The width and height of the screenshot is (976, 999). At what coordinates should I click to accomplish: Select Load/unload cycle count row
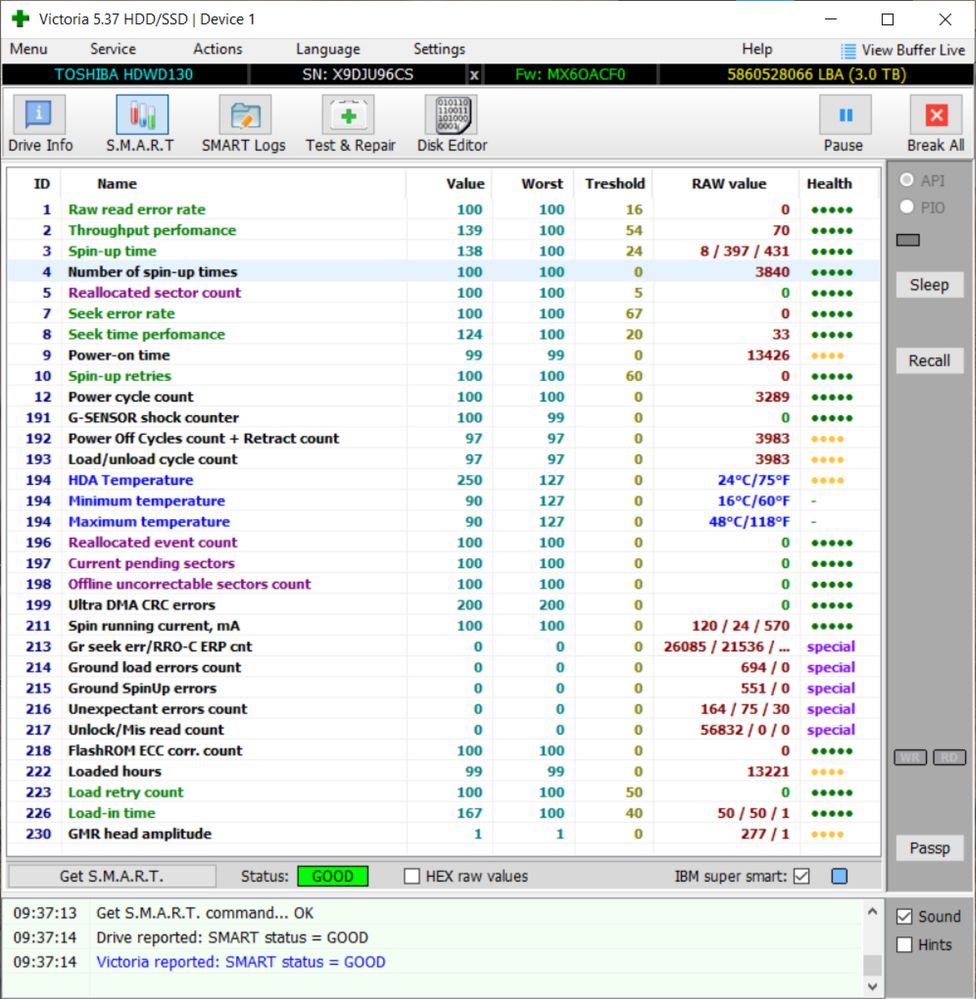click(x=443, y=459)
